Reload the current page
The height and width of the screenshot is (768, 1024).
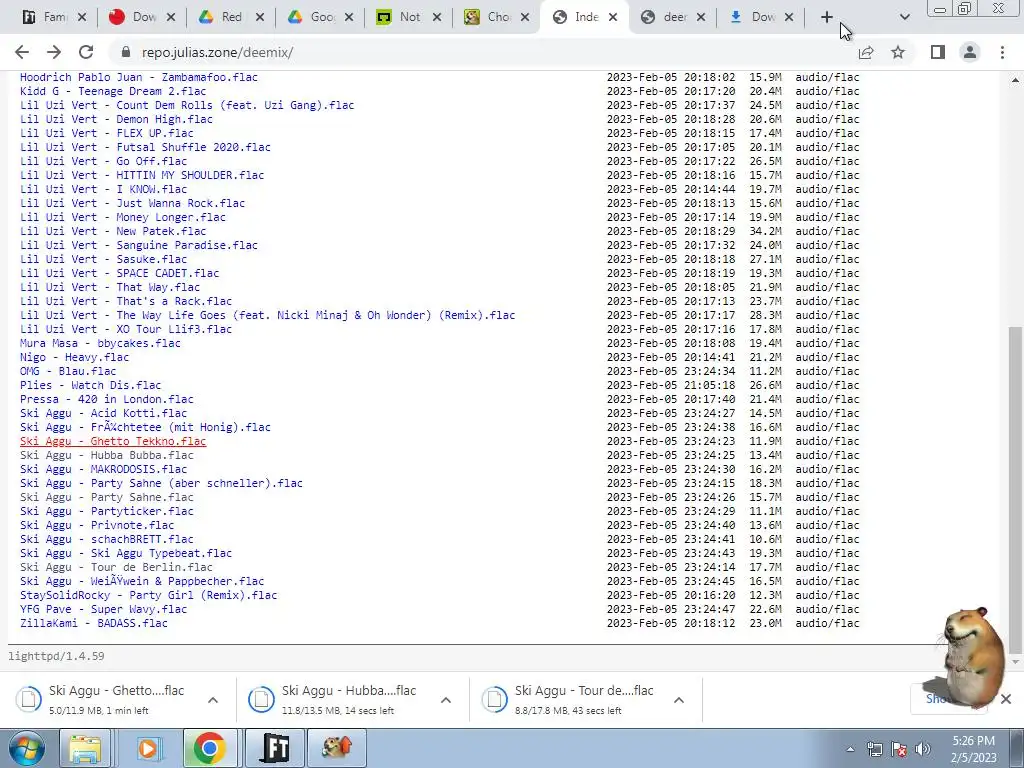[86, 52]
